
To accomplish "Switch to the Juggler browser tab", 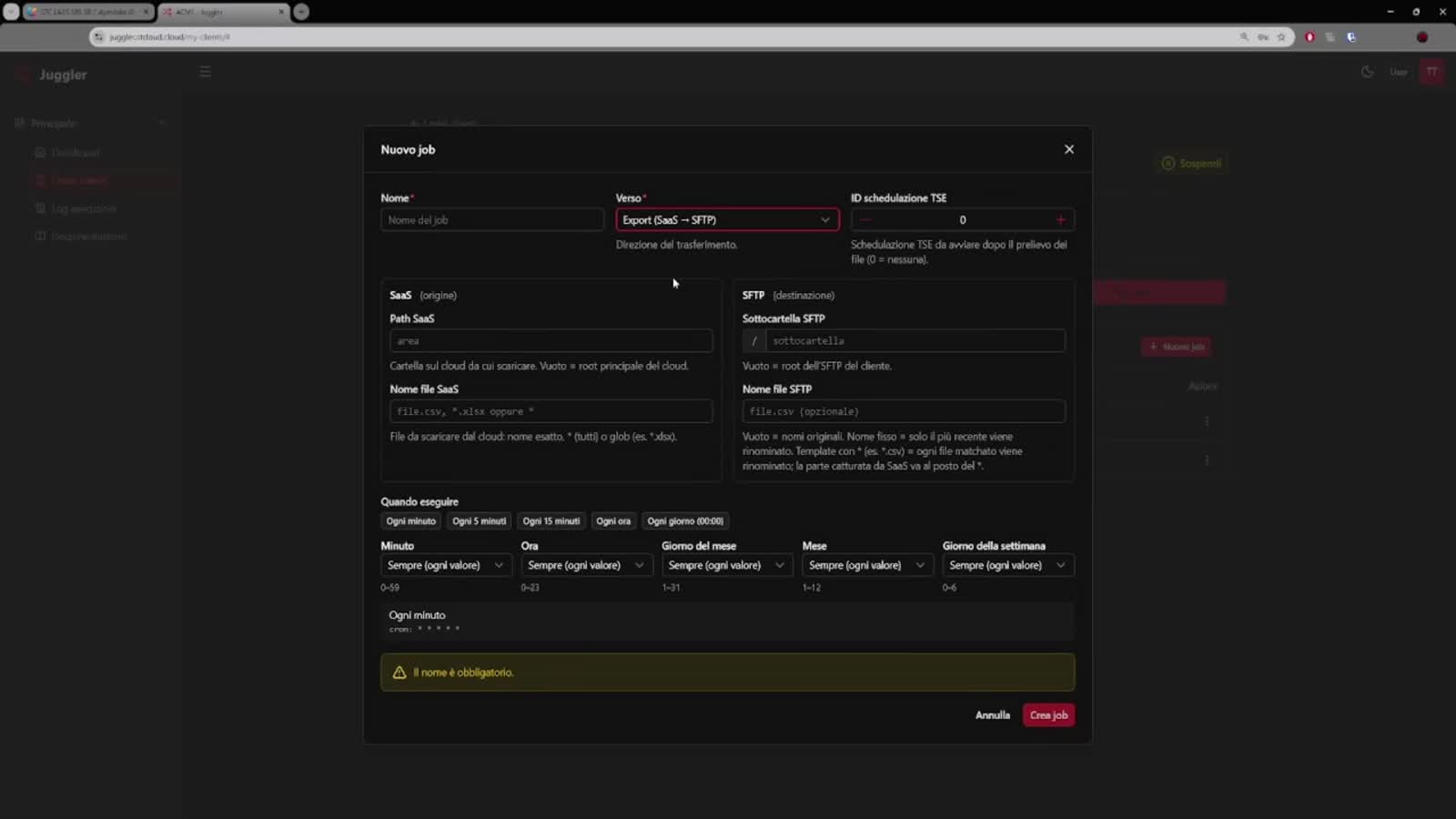I will [223, 12].
